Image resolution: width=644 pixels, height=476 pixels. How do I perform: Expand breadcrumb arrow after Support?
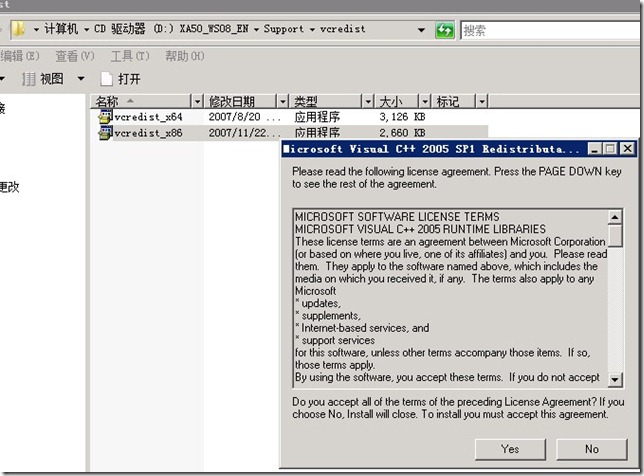tap(312, 30)
